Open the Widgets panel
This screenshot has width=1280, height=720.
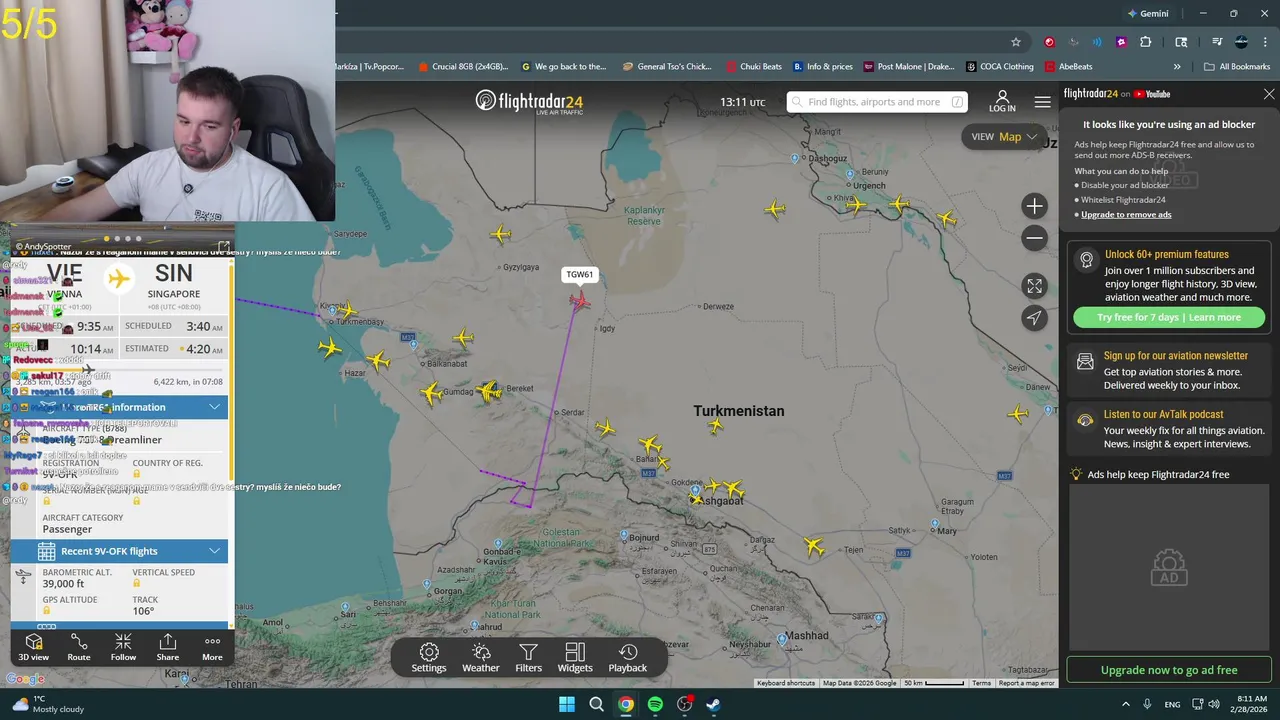tap(575, 658)
